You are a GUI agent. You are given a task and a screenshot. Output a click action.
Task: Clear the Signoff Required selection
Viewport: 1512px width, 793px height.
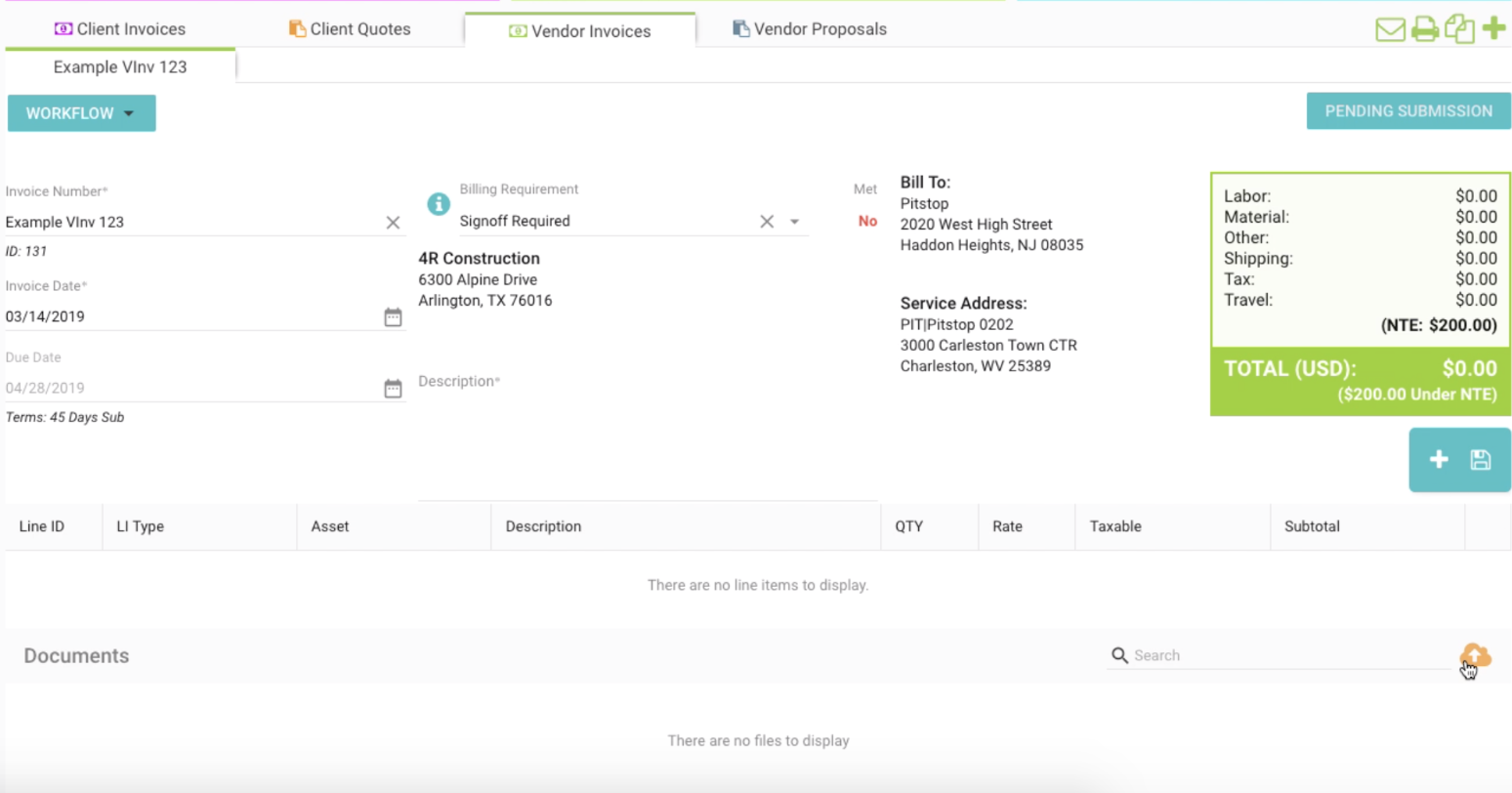coord(767,222)
